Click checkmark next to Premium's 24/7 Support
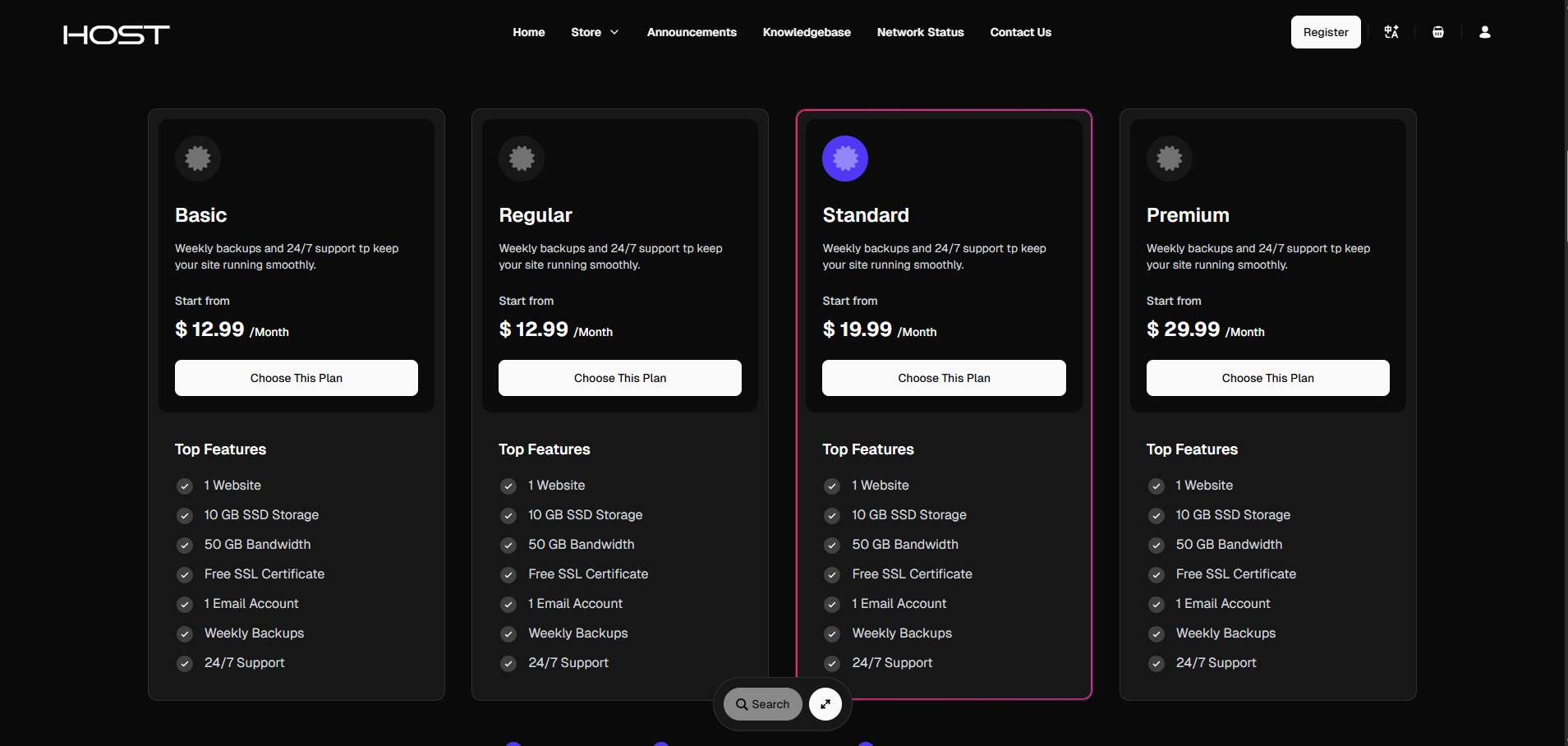Viewport: 1568px width, 746px height. 1156,664
